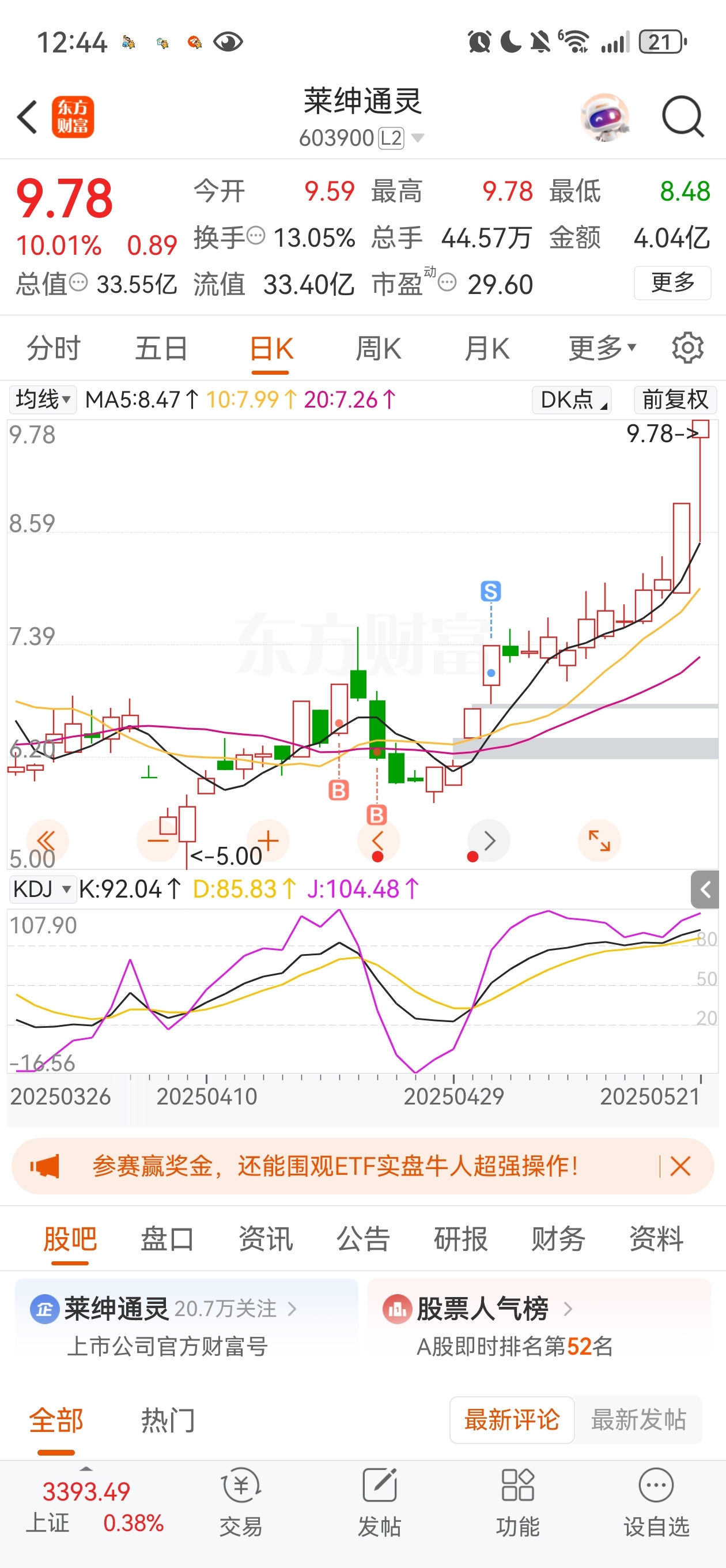This screenshot has height=1568, width=726.
Task: Tap the lower B buy signal marker
Action: (x=377, y=814)
